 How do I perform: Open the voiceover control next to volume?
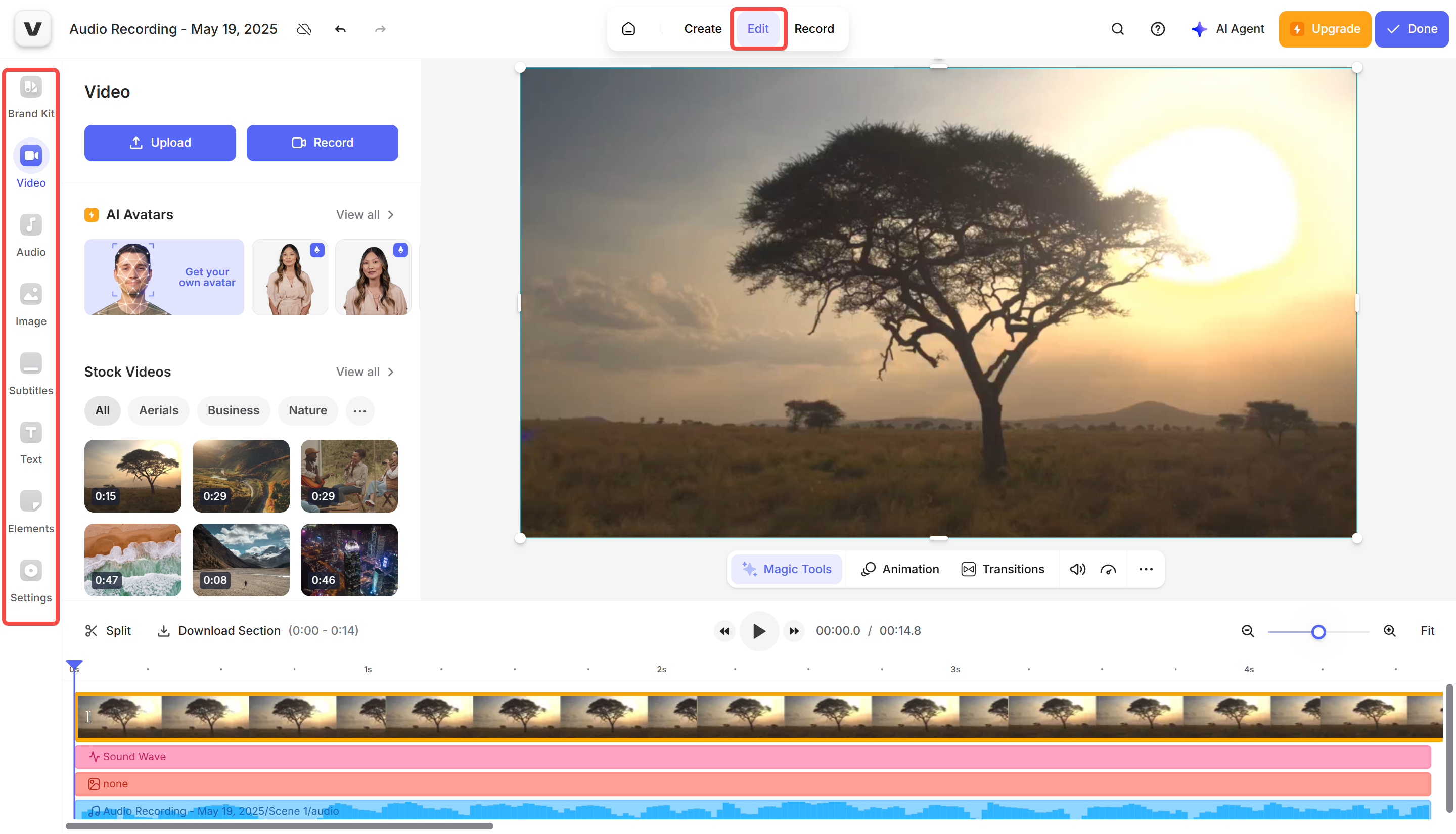click(1108, 569)
